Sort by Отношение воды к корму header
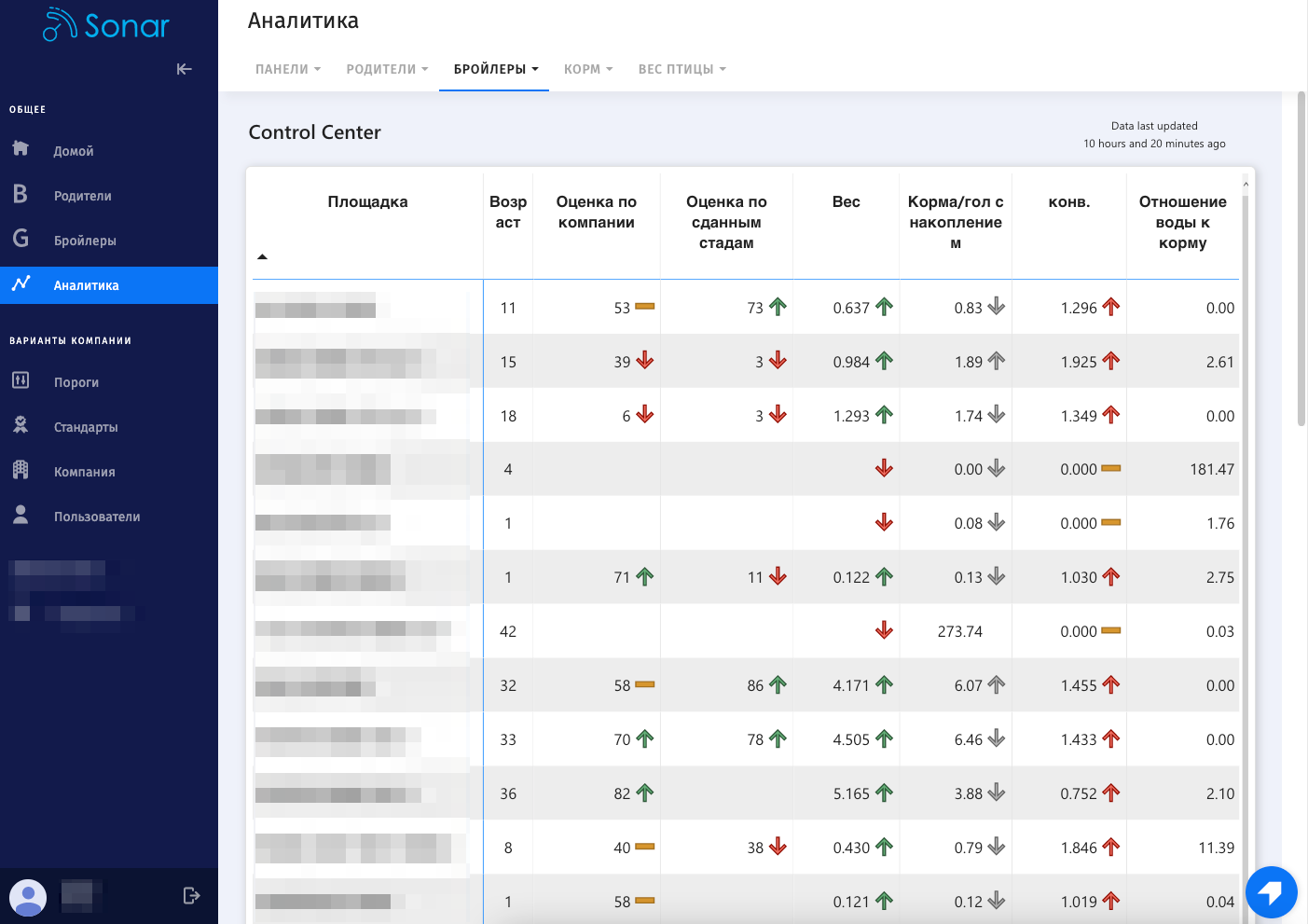 pos(1183,222)
